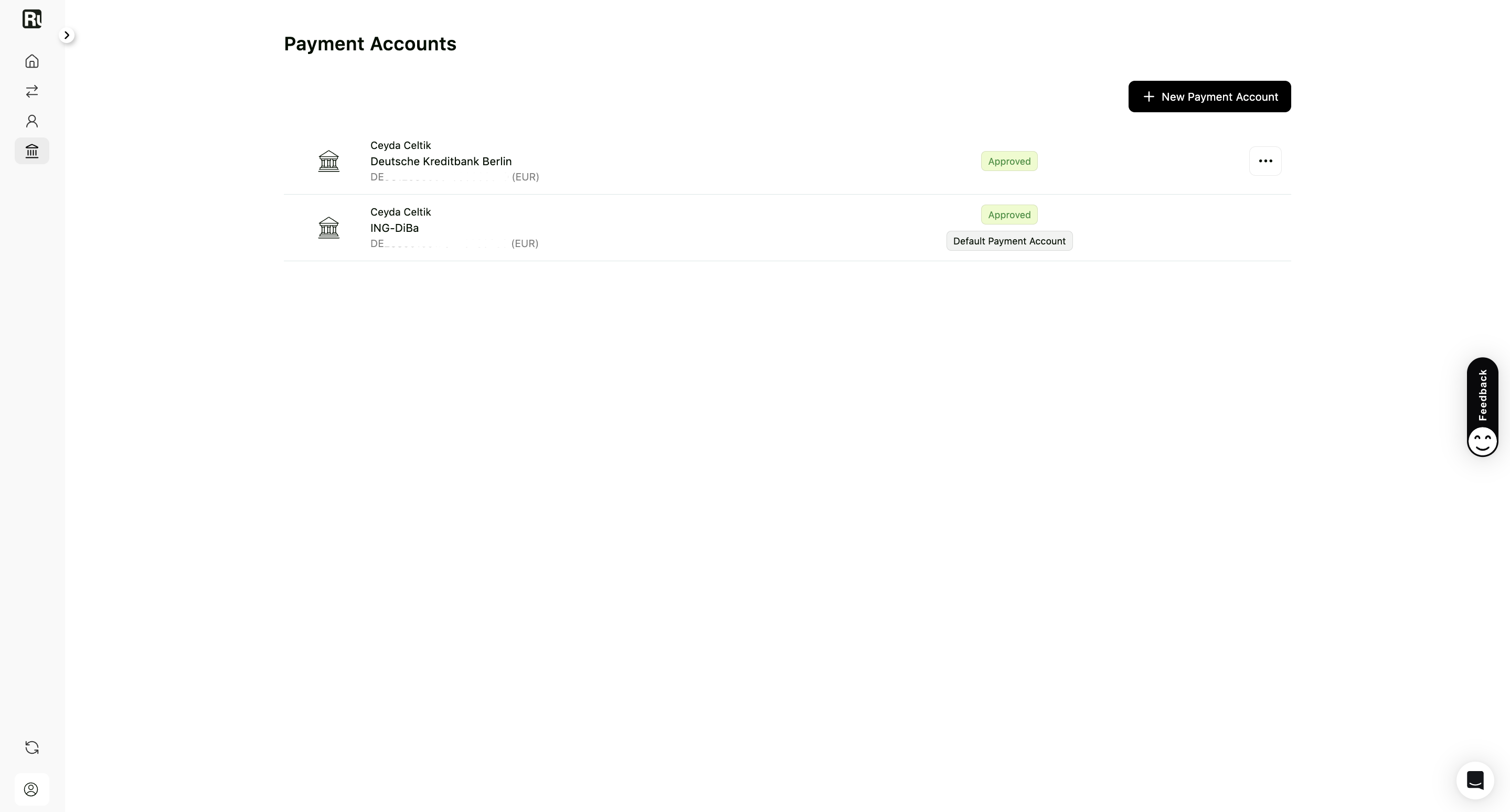
Task: Select the Deutsche Kreditbank Berlin account name
Action: coord(441,161)
